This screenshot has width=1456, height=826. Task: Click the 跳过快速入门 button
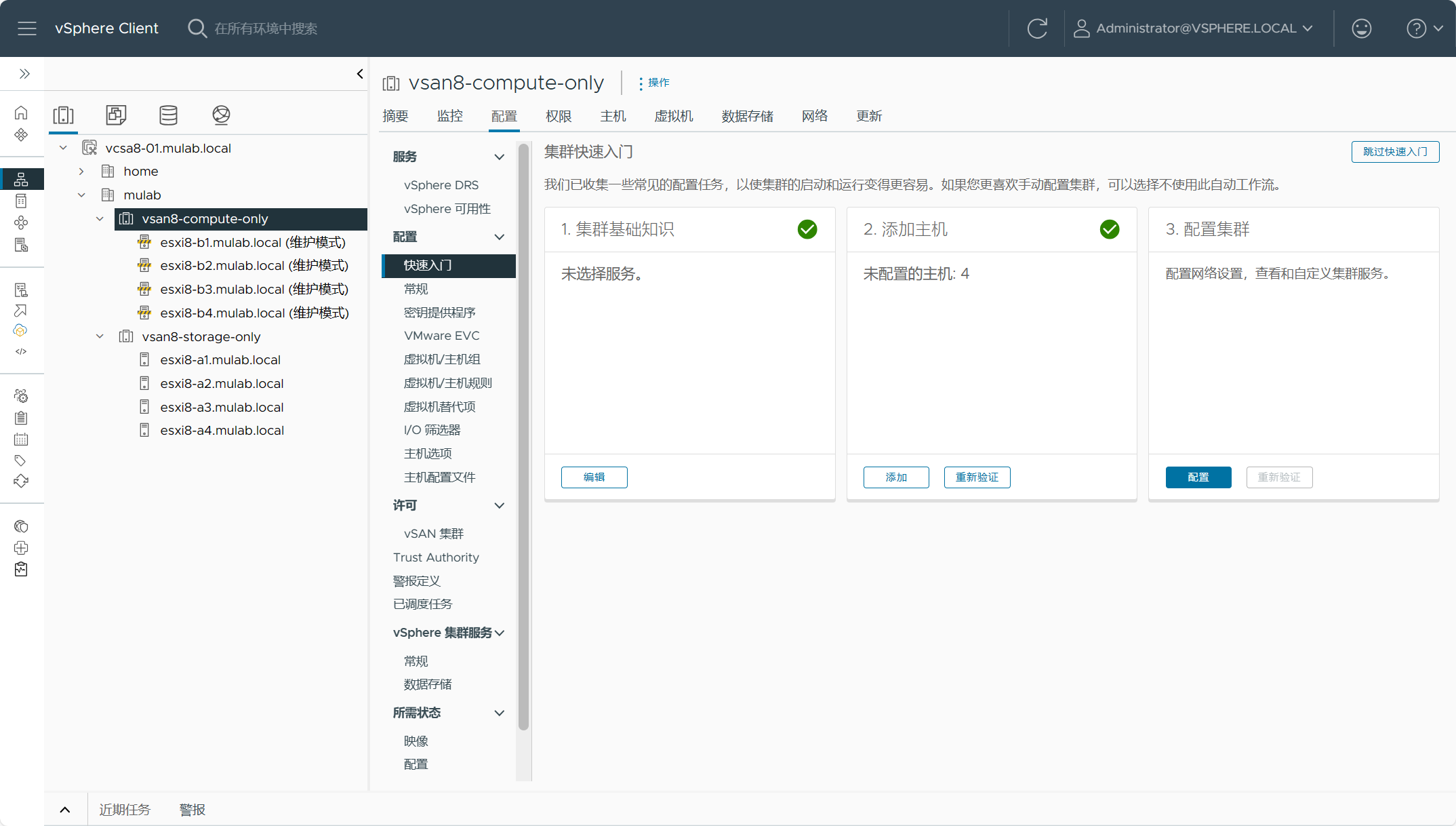click(x=1395, y=152)
